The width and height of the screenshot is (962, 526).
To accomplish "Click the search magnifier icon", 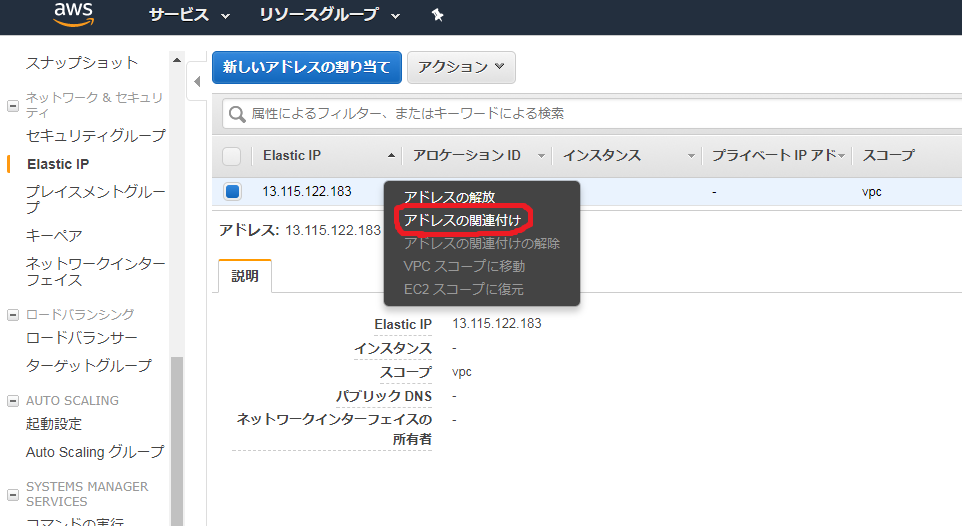I will 238,114.
